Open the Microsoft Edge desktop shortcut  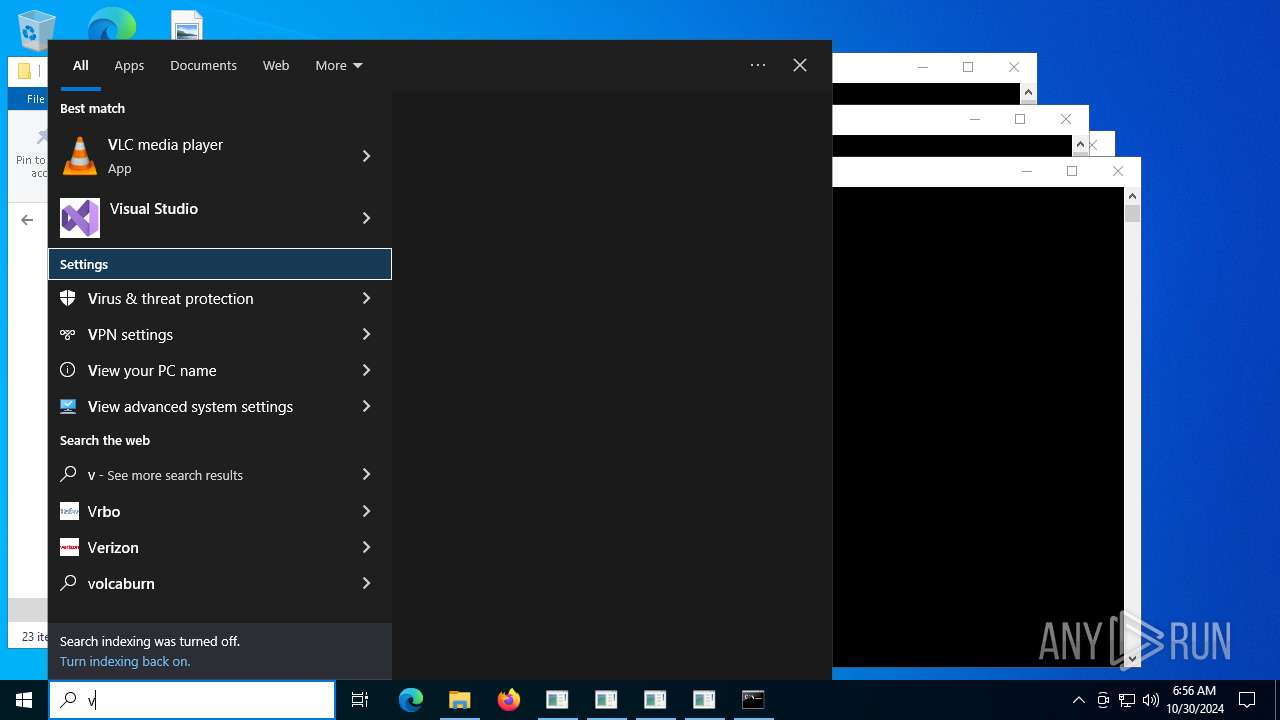pos(112,25)
